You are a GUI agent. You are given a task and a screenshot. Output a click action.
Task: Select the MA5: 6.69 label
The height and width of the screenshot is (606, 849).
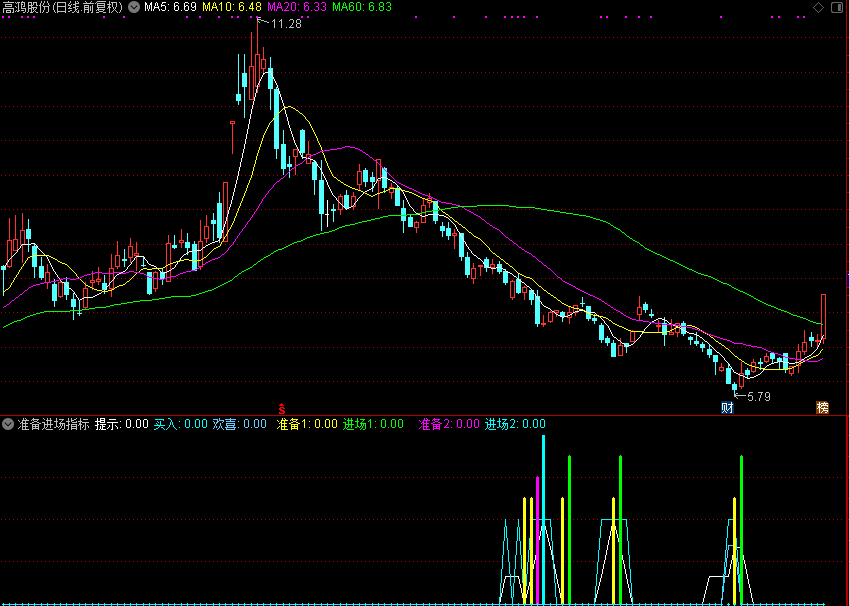pyautogui.click(x=170, y=7)
